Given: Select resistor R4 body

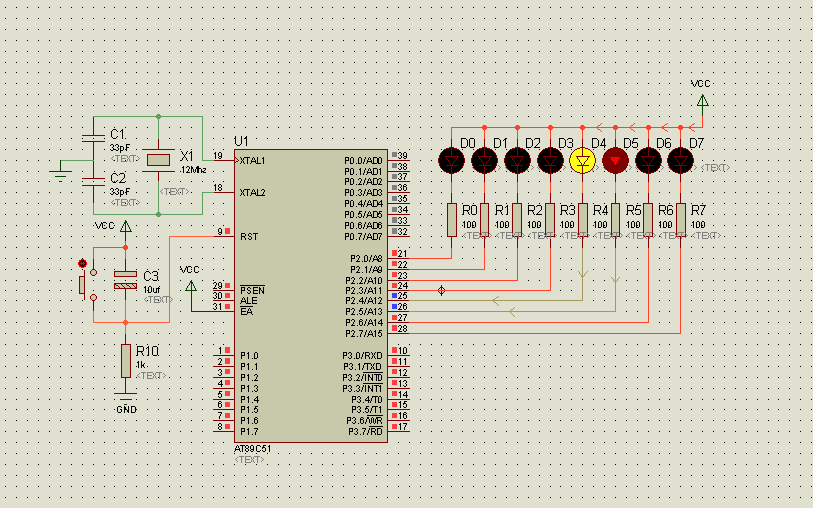Looking at the screenshot, I should coord(583,220).
